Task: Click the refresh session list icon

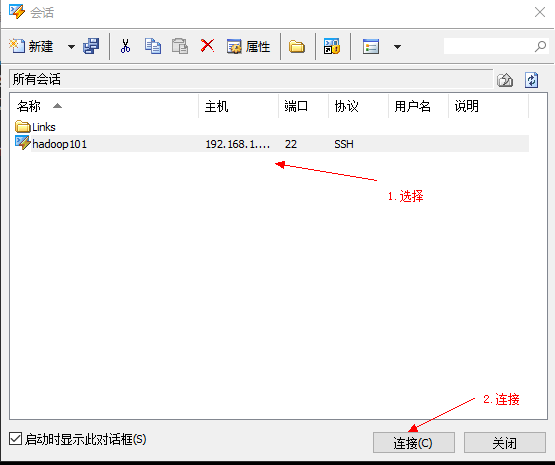Action: point(531,80)
